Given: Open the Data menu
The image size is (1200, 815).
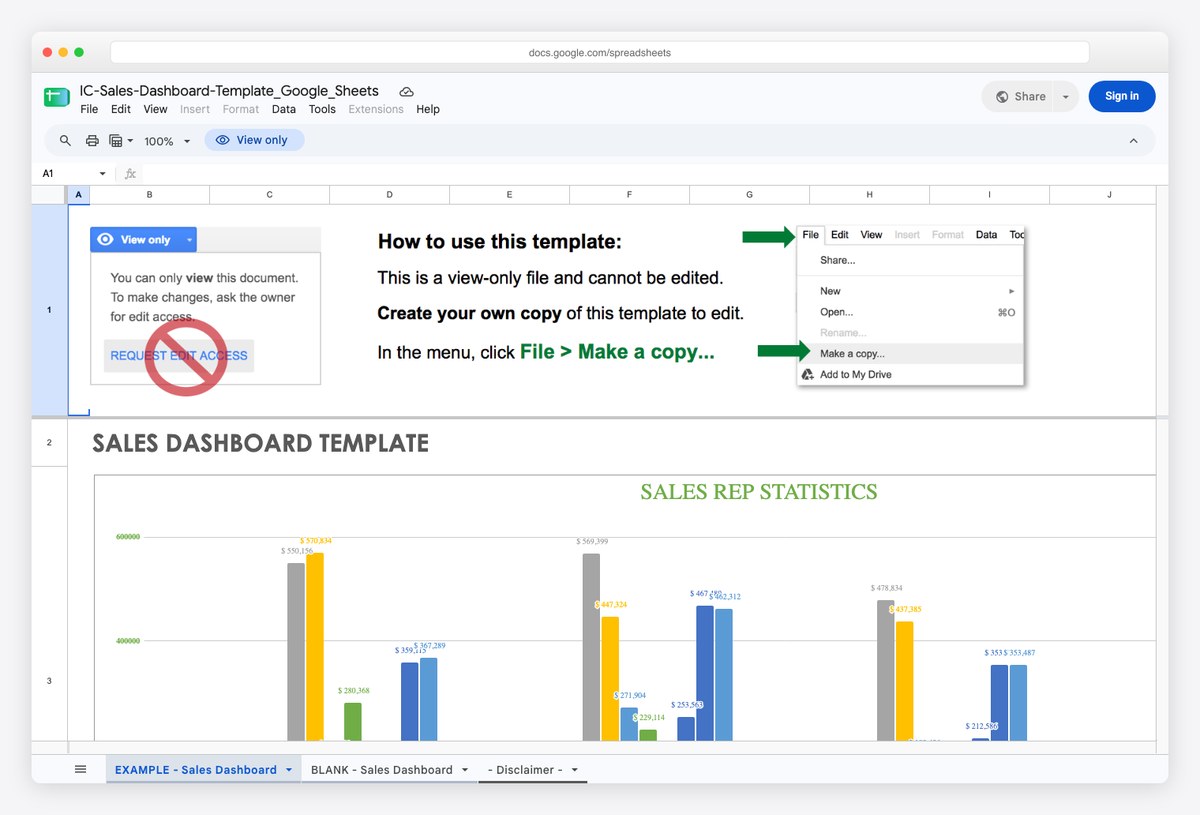Looking at the screenshot, I should point(284,109).
